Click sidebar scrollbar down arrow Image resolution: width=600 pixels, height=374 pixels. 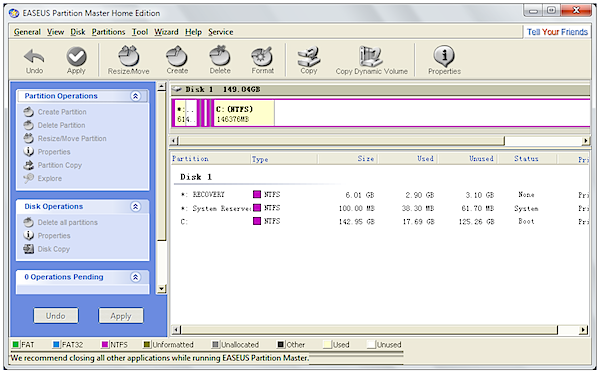point(162,289)
